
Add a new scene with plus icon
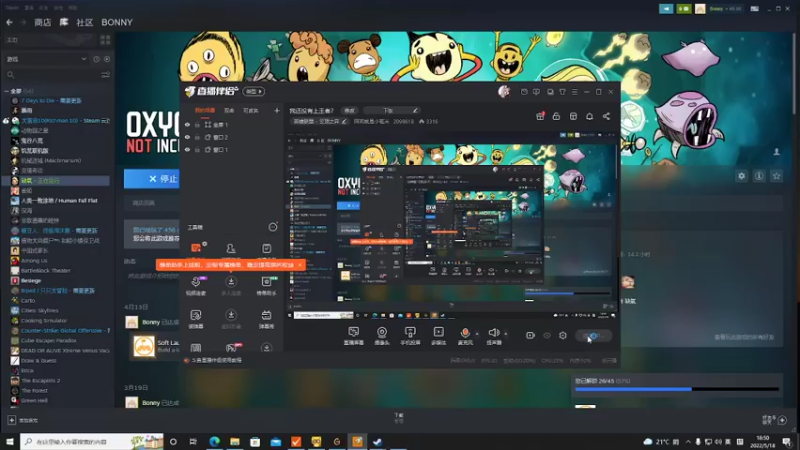coord(277,110)
